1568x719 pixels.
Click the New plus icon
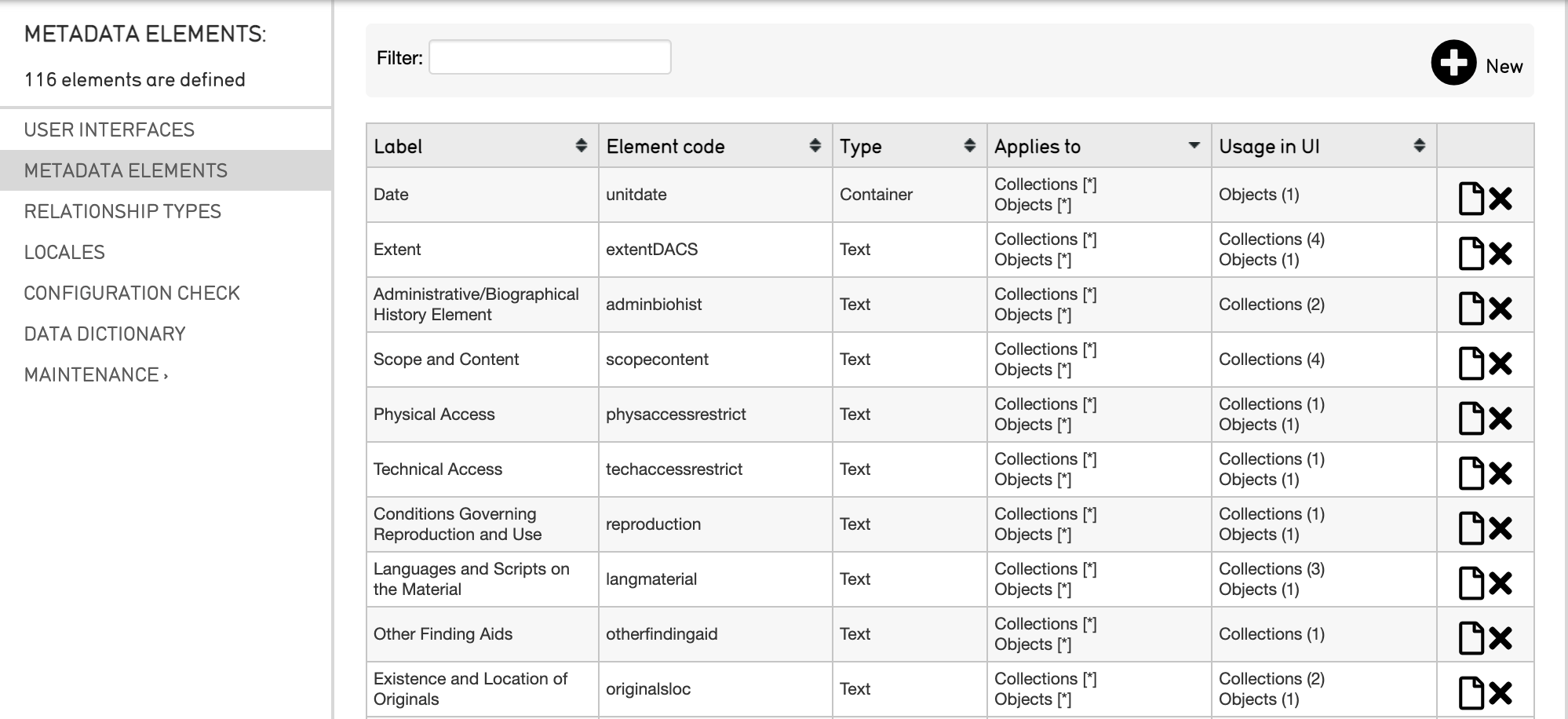coord(1453,63)
